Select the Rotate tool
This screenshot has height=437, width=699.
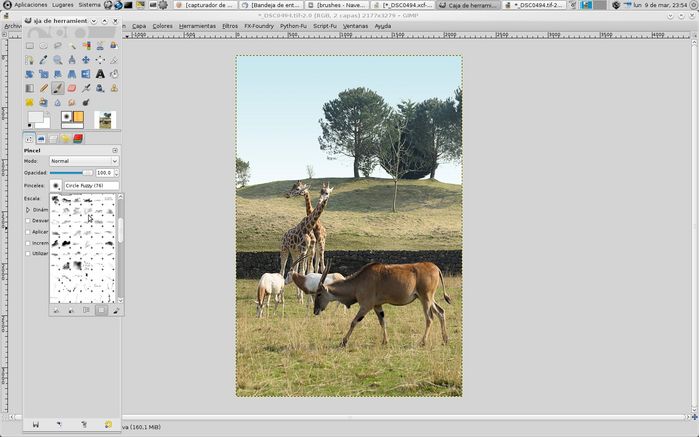click(x=29, y=74)
